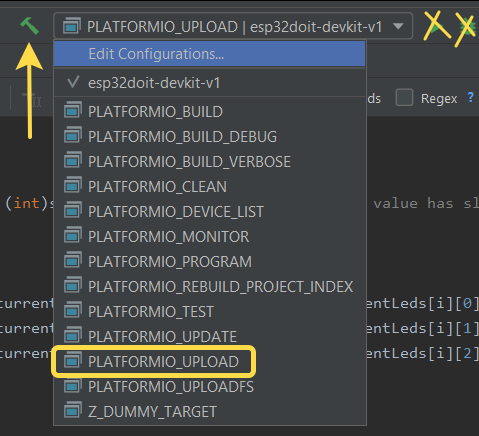Select PLATFORMIO_UPLOADFS target
Screen dimensions: 479x436
coord(209,386)
